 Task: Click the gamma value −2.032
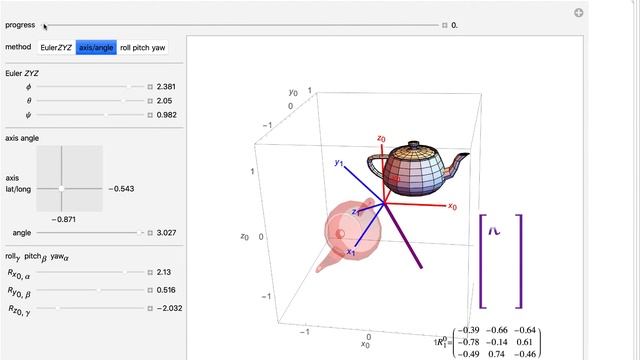pyautogui.click(x=169, y=308)
